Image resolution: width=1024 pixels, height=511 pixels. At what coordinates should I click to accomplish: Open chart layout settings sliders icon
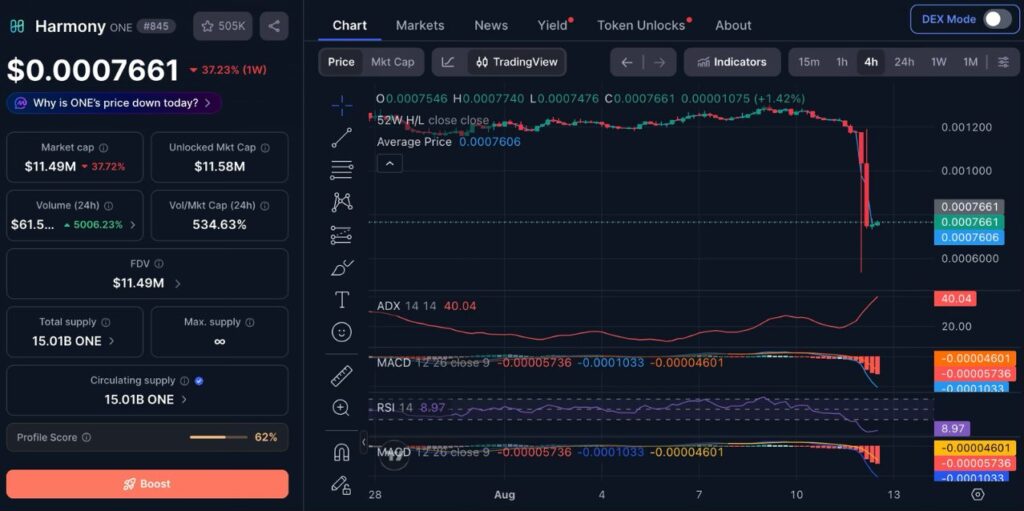(x=1004, y=62)
